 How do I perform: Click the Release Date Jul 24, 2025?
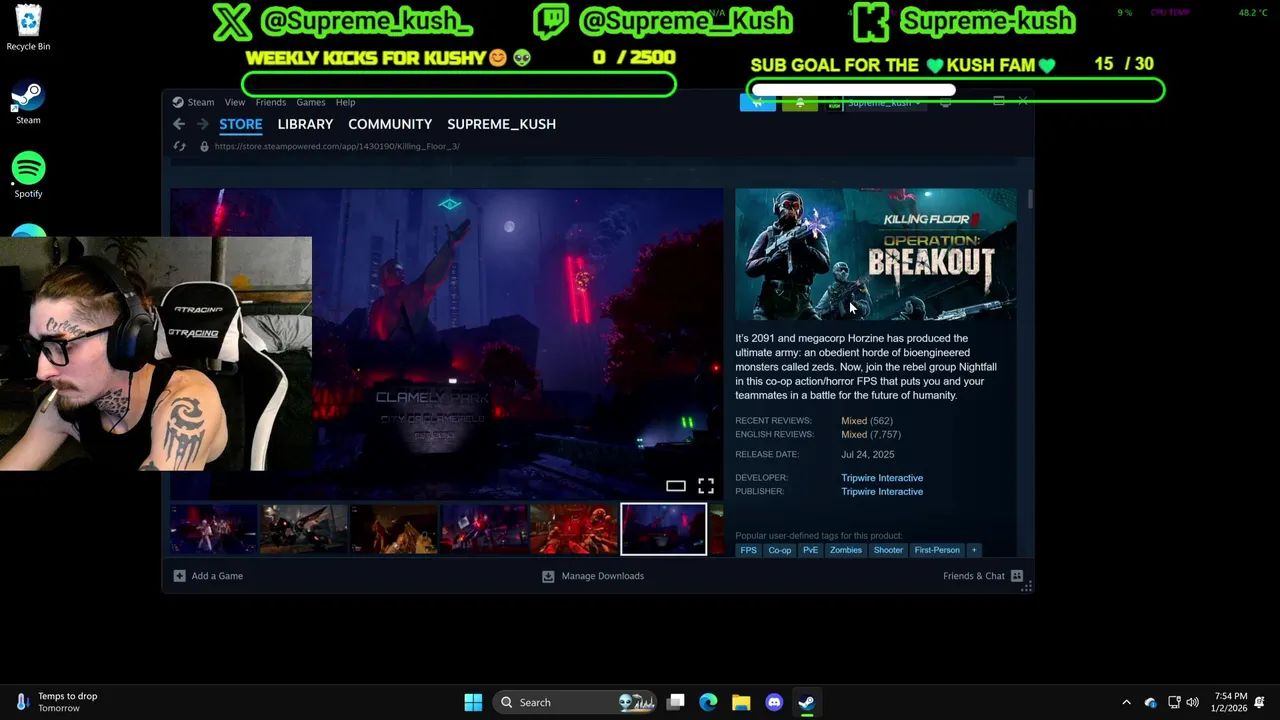point(867,454)
